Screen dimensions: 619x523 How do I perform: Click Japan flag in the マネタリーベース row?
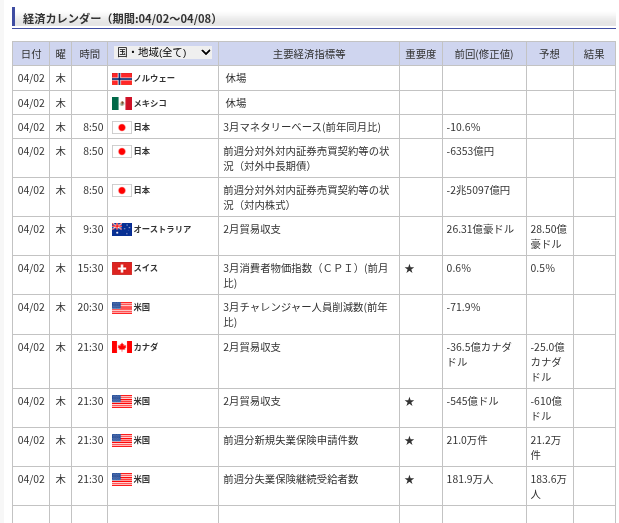pyautogui.click(x=121, y=127)
